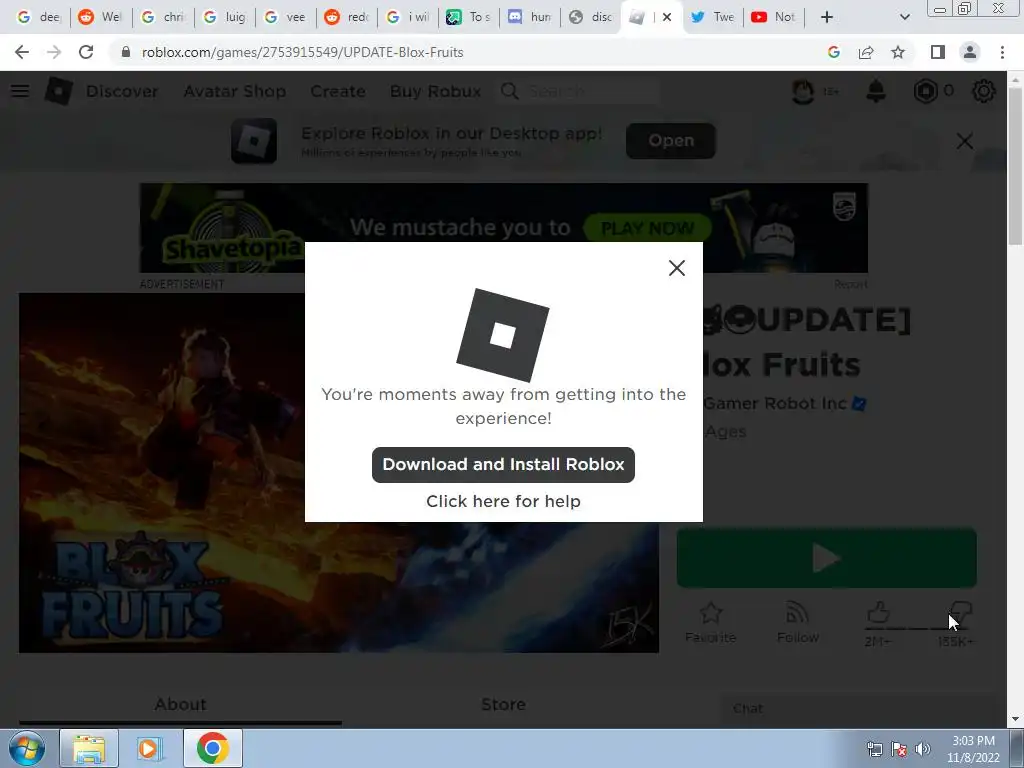Screen dimensions: 1024x768
Task: Open the Windows Start menu
Action: (27, 748)
